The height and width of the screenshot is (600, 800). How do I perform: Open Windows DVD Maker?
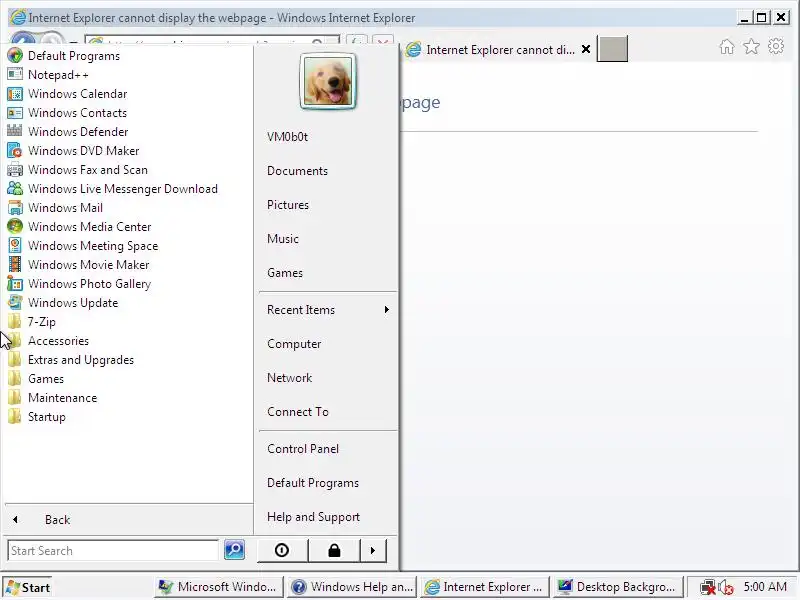coord(73,151)
